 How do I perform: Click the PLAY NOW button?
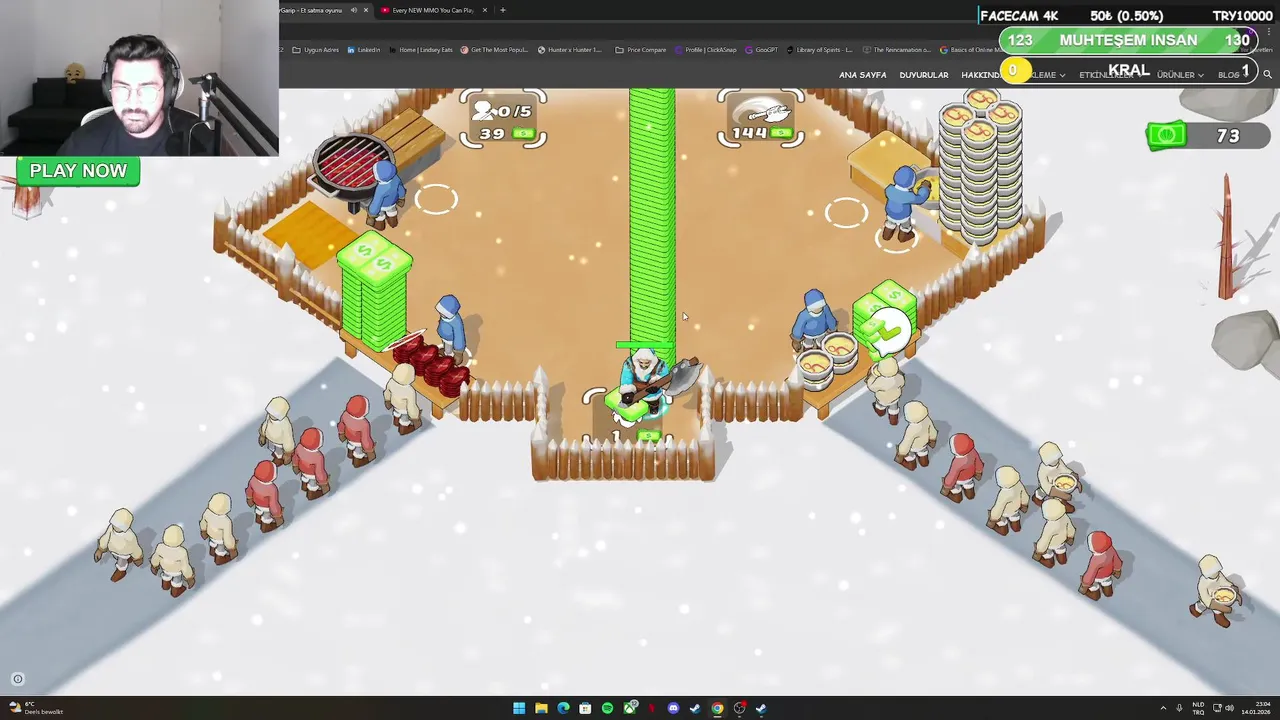click(x=78, y=171)
